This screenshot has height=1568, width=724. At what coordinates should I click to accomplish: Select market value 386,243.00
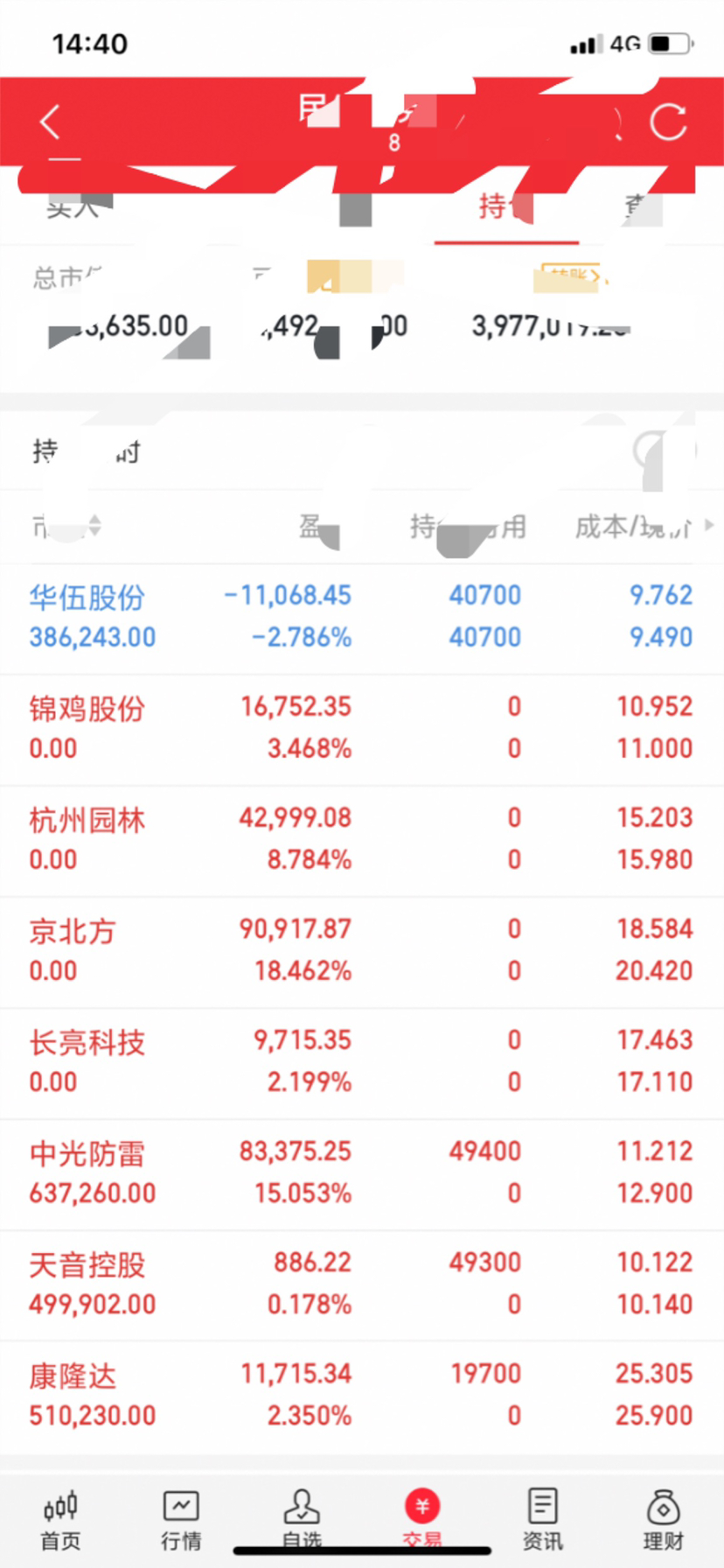[93, 638]
